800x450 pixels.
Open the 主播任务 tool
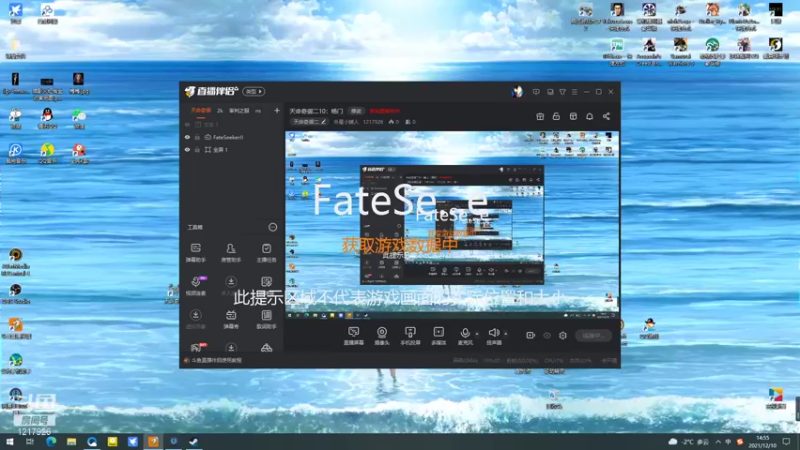(x=266, y=253)
